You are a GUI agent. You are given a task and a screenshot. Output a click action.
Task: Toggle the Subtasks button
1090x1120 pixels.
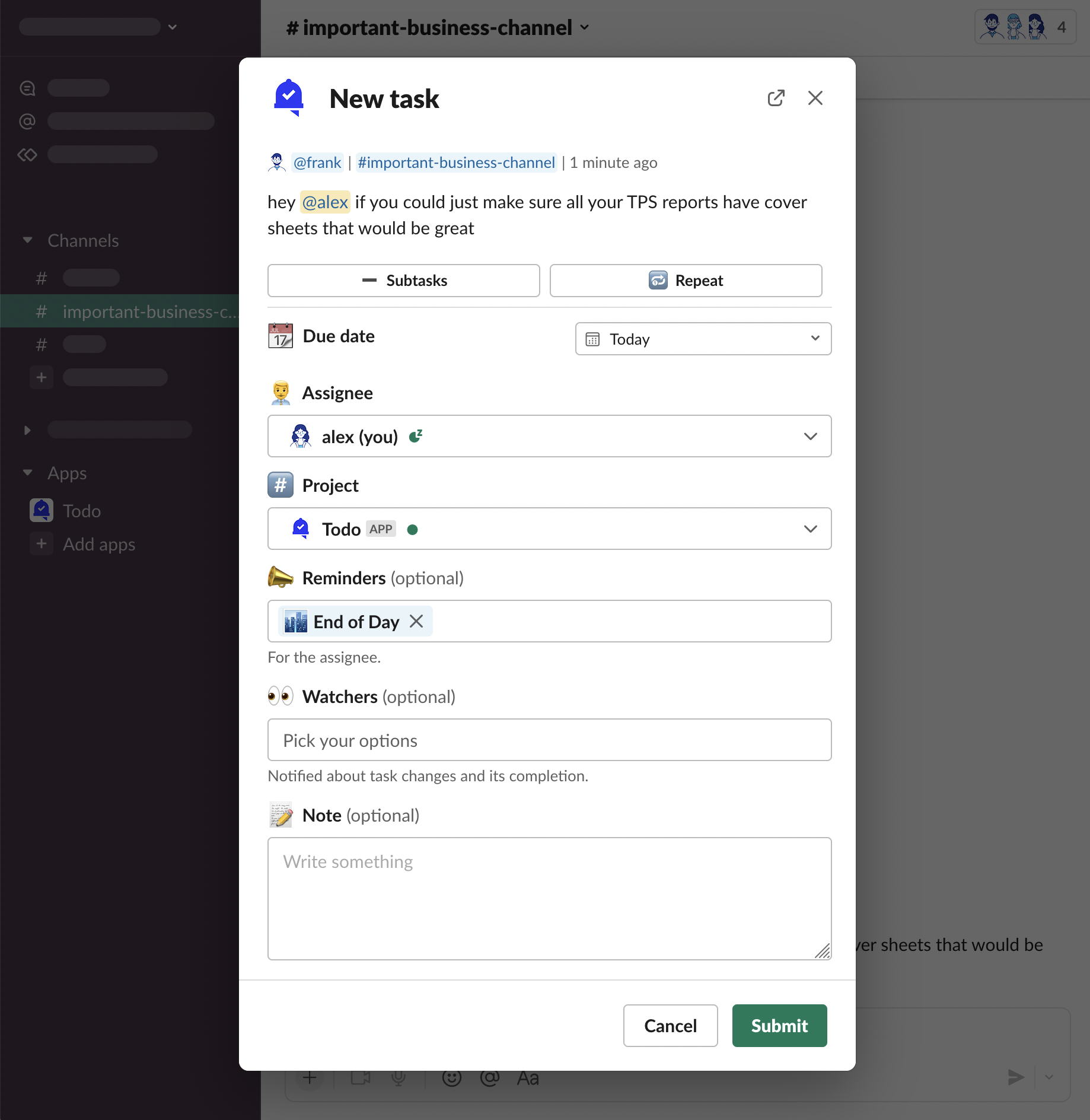[x=403, y=281]
